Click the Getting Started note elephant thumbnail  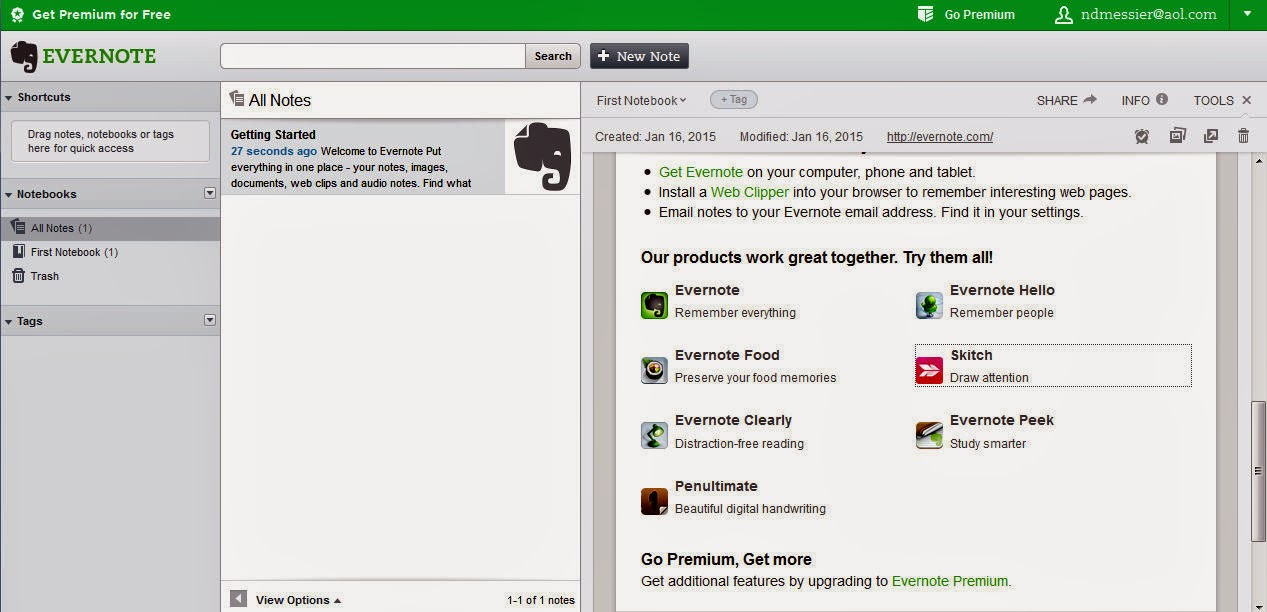(542, 157)
